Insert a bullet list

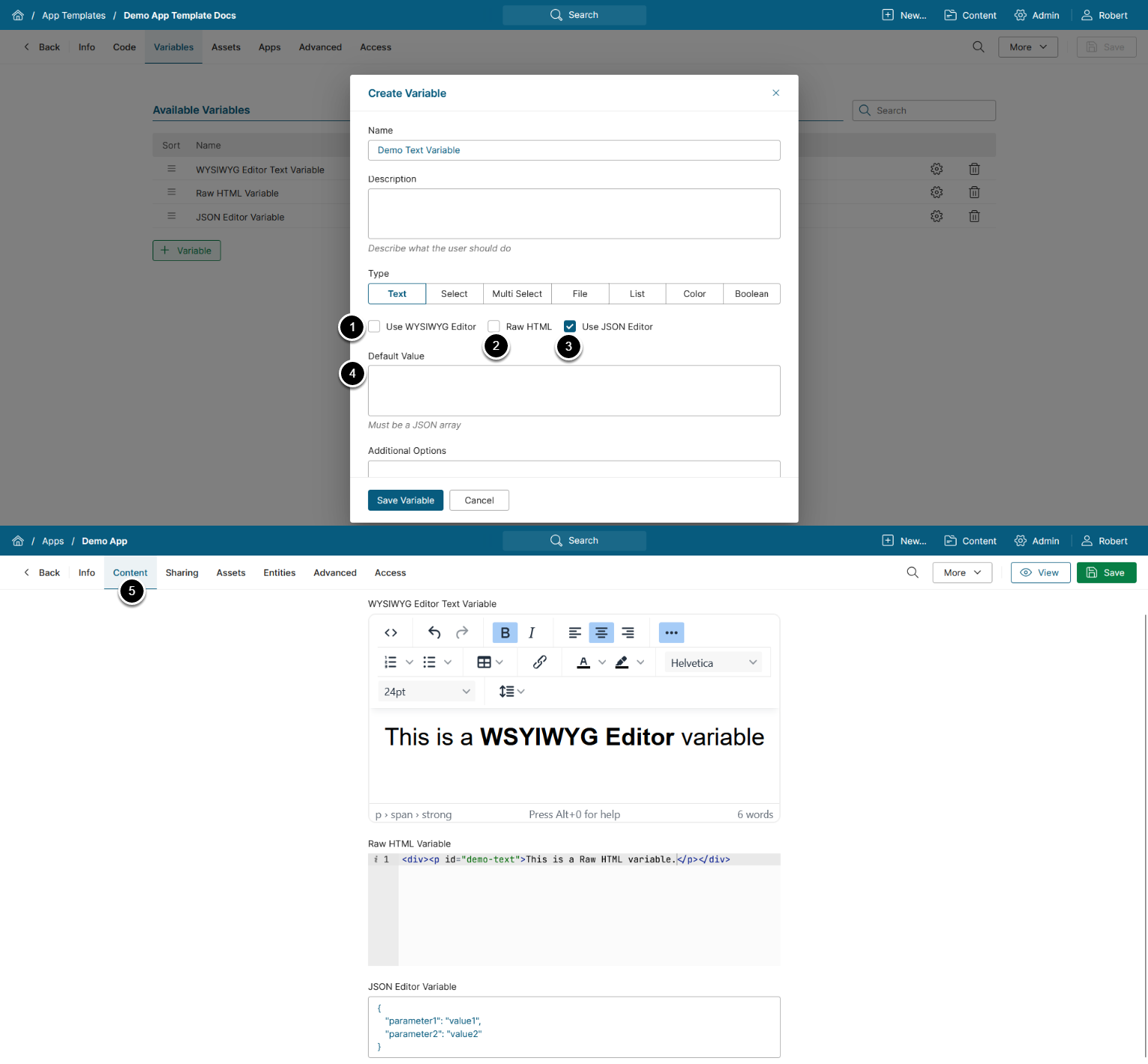coord(429,662)
